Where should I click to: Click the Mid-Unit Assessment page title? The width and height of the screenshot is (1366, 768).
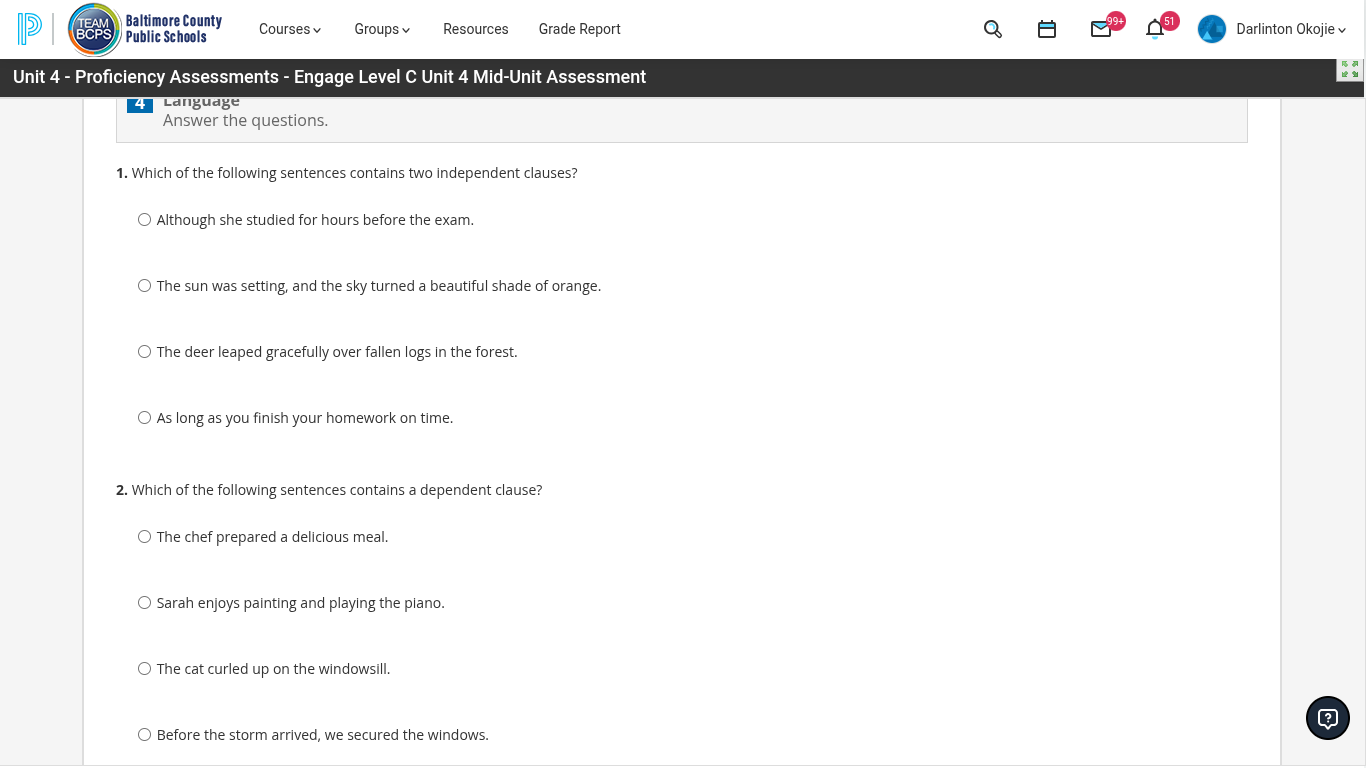(x=330, y=77)
